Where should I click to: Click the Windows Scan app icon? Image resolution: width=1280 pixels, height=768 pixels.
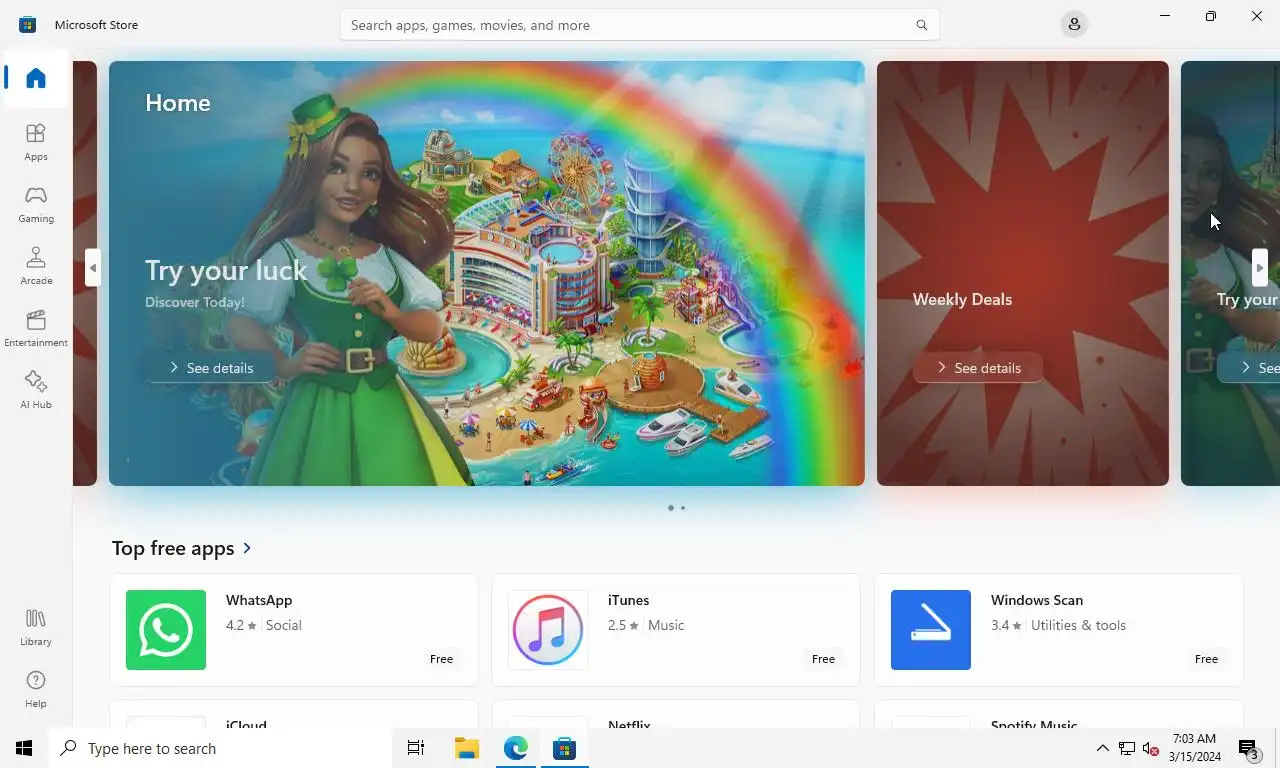pos(931,630)
